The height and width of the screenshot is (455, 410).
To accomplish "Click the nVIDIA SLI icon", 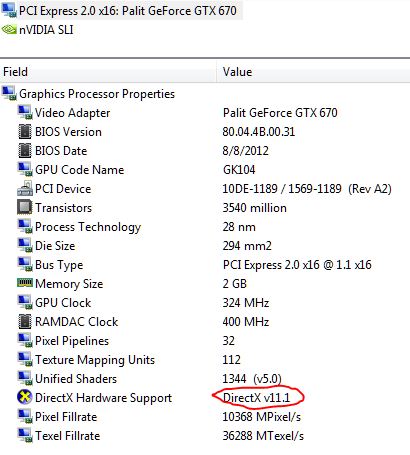I will coord(9,30).
